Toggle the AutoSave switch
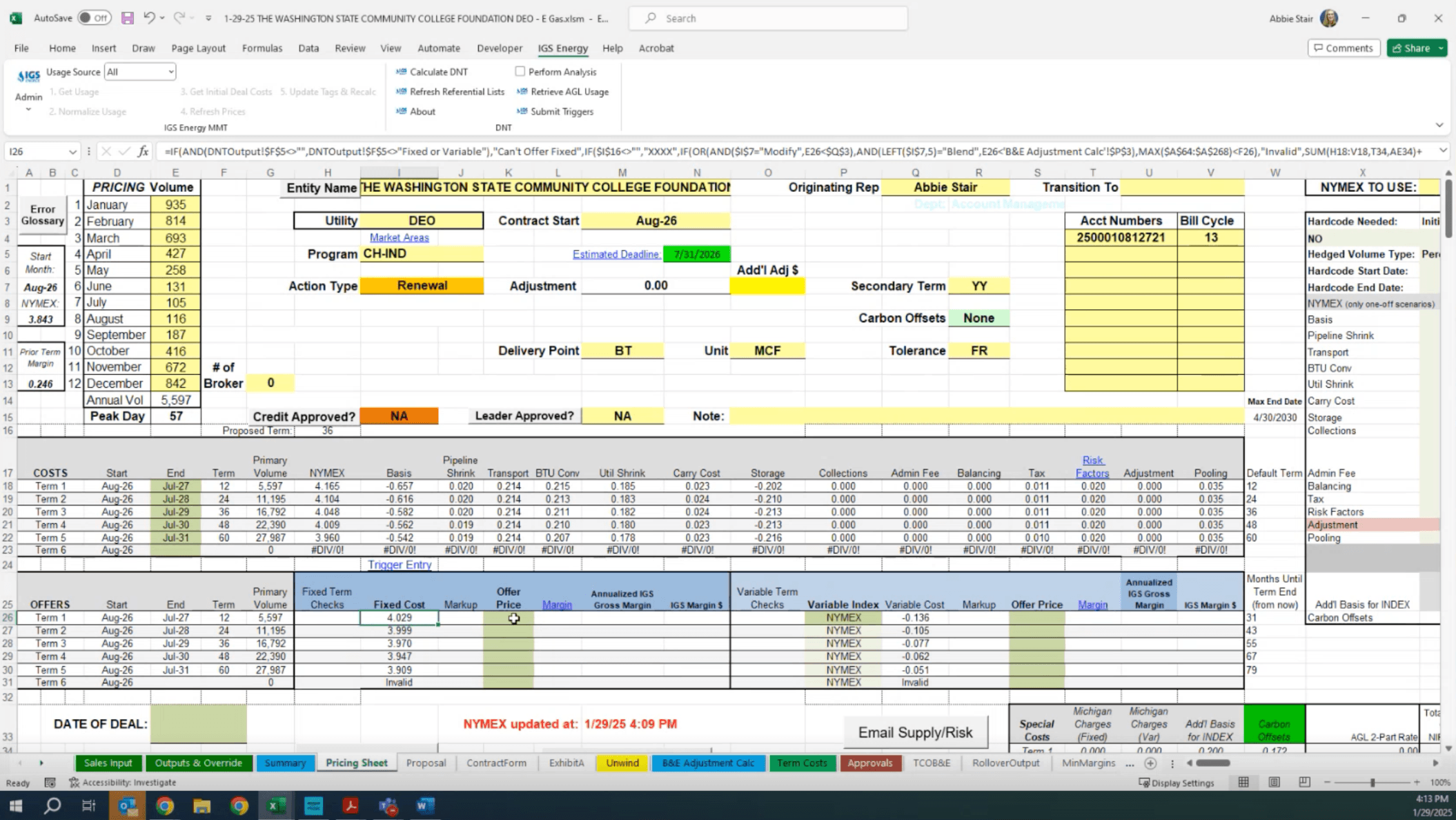The width and height of the screenshot is (1456, 820). [x=94, y=18]
